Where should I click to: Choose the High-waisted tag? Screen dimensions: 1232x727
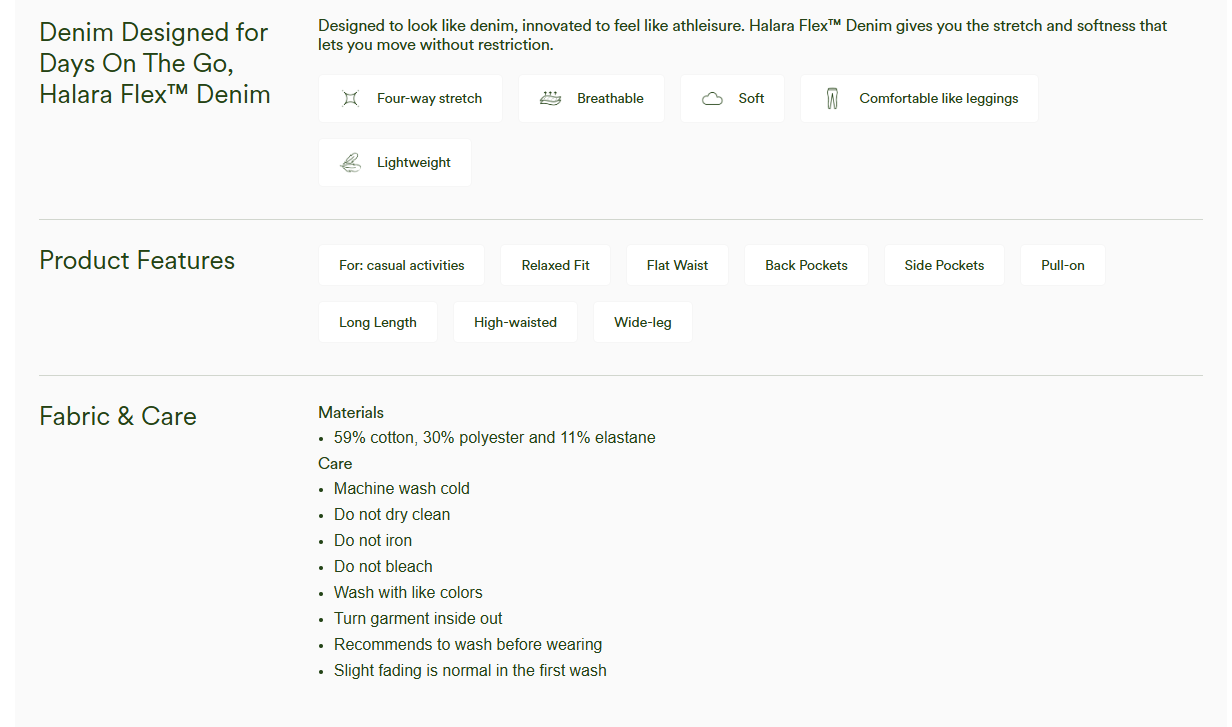click(x=515, y=323)
